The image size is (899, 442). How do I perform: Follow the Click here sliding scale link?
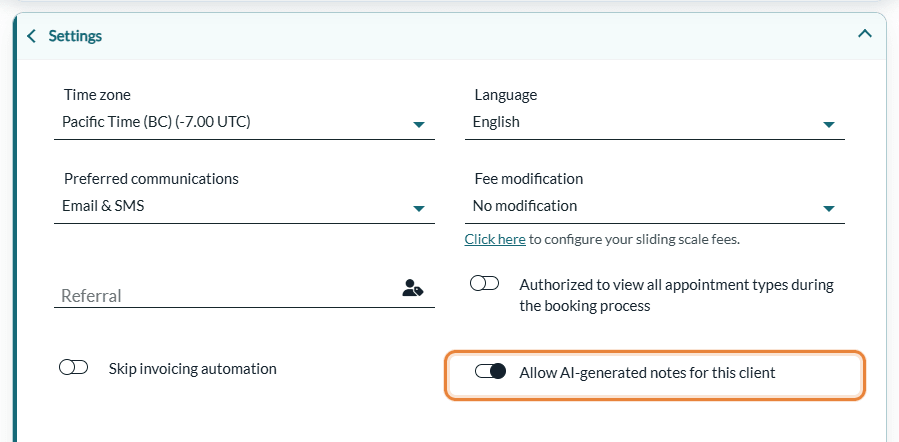pyautogui.click(x=495, y=239)
